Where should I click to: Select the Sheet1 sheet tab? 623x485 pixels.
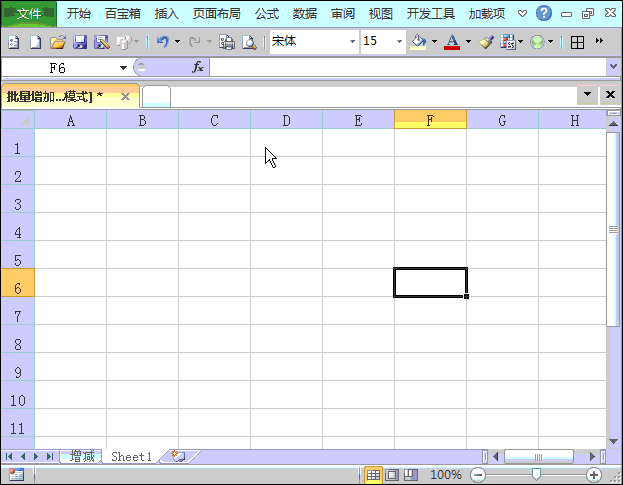tap(132, 456)
